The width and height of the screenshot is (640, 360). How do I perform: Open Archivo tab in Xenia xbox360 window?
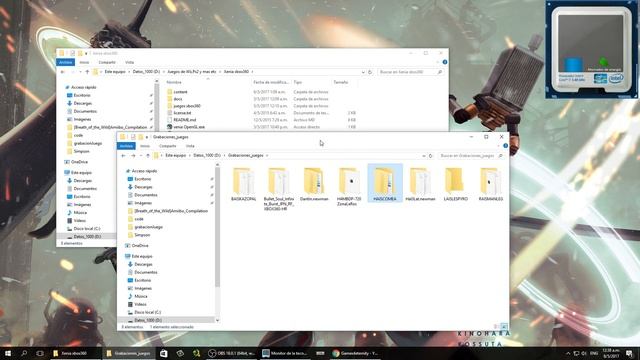point(66,62)
